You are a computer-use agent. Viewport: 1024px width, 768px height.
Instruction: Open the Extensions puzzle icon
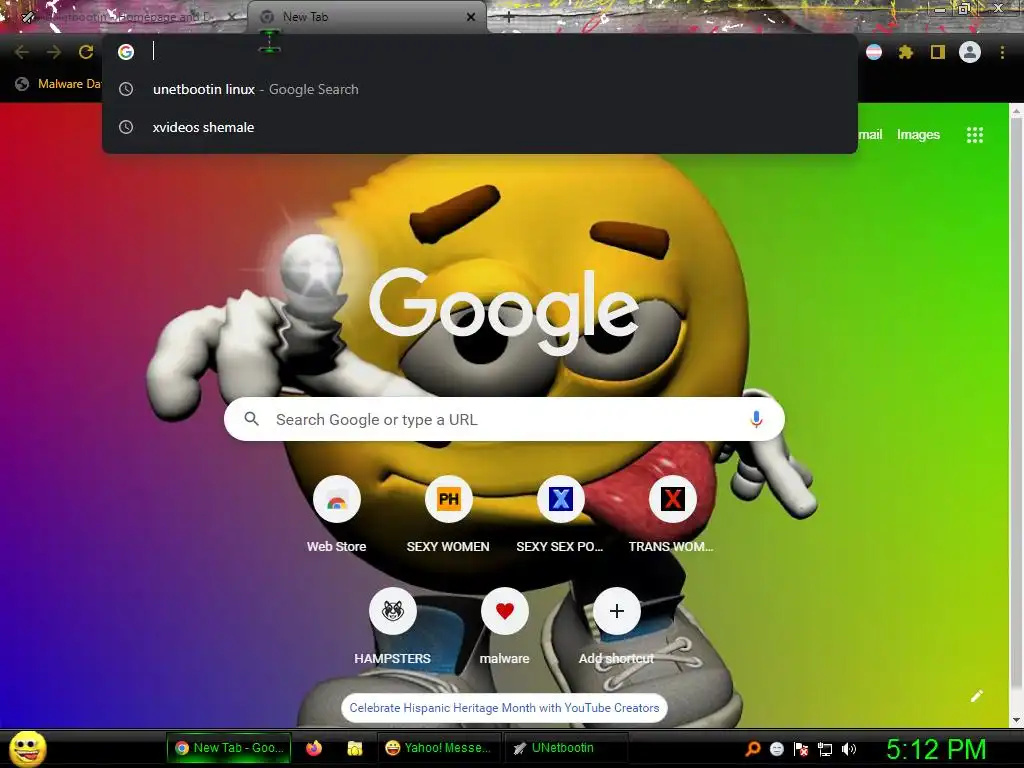pos(905,52)
